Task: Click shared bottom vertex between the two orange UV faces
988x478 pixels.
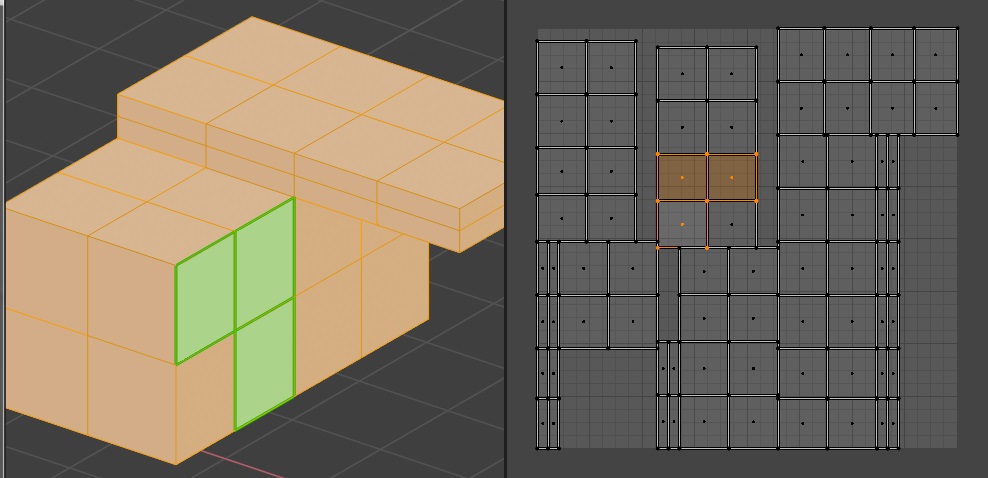Action: coord(707,201)
